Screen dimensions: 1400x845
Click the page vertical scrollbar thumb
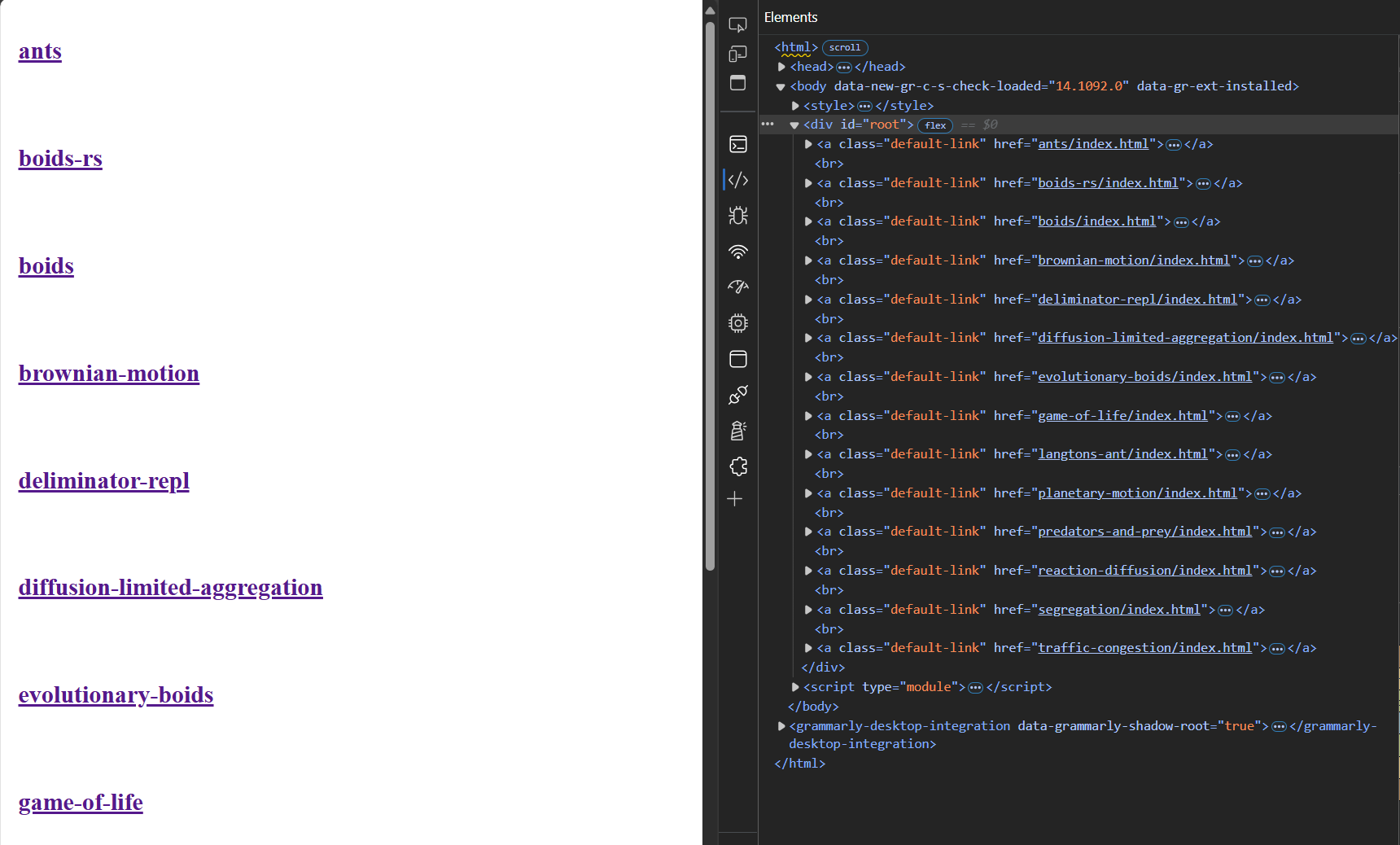tap(710, 296)
